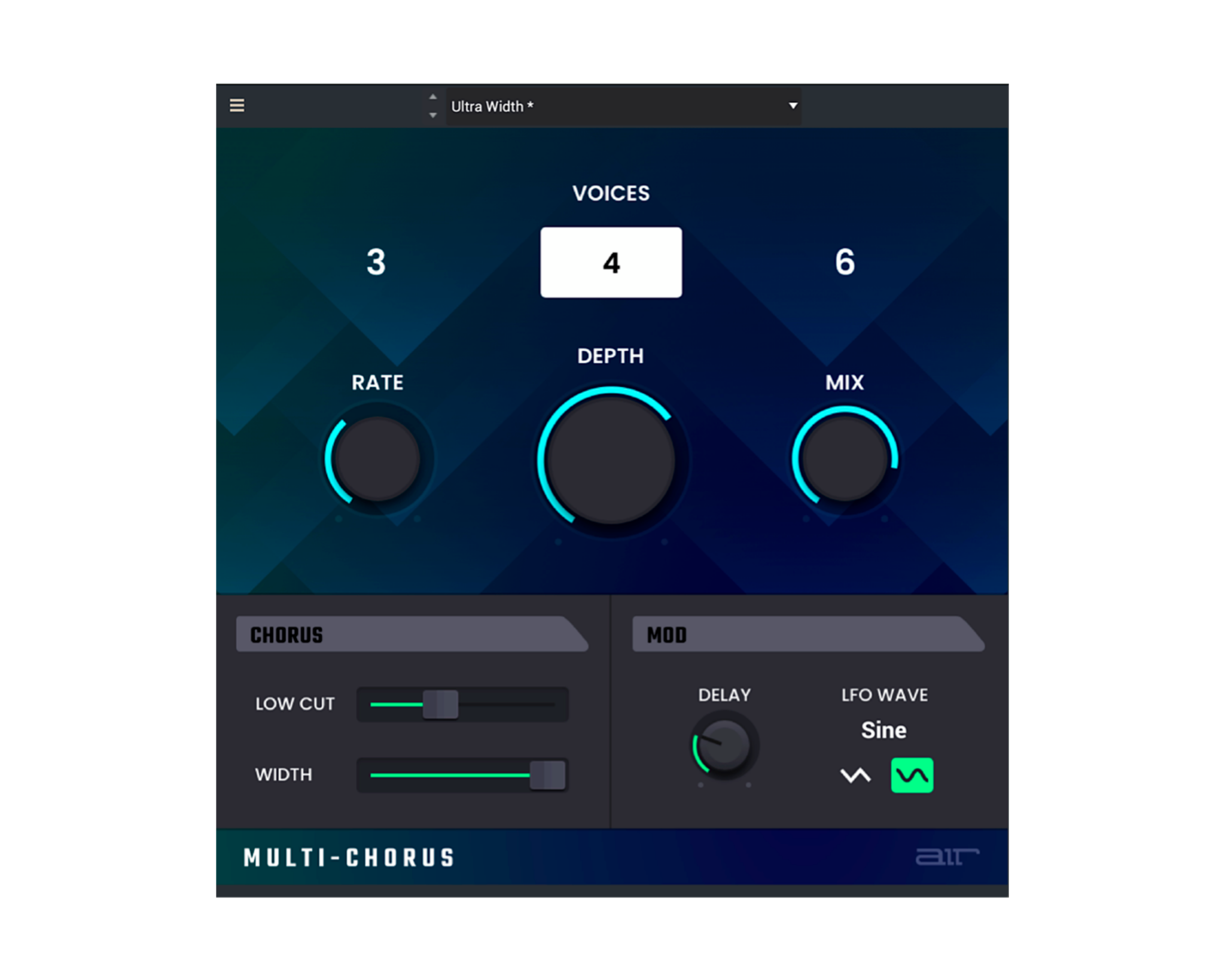
Task: Select 3 voices
Action: (376, 262)
